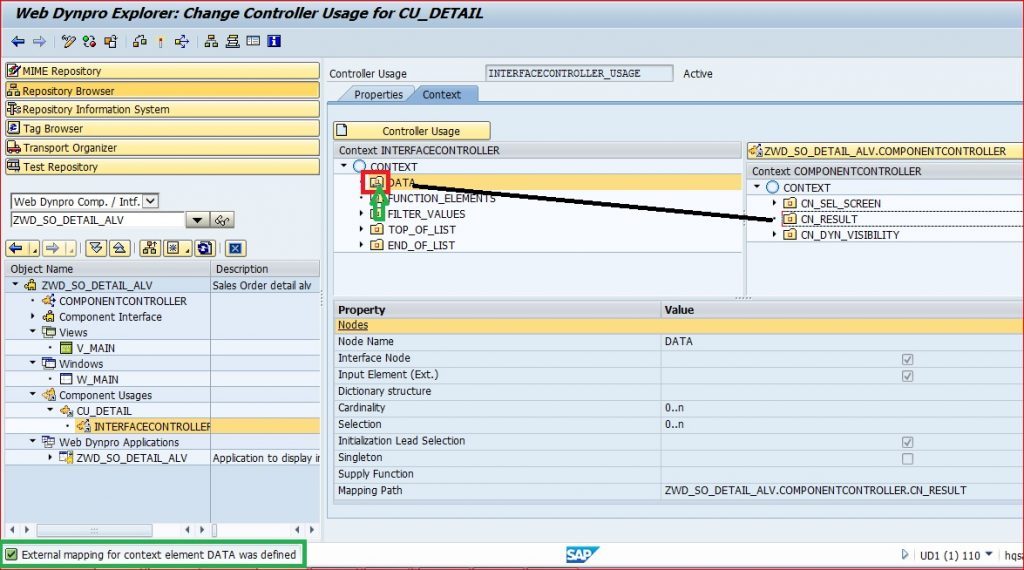Go back using toolbar Back arrow
Screen dimensions: 1024x570
(x=18, y=42)
